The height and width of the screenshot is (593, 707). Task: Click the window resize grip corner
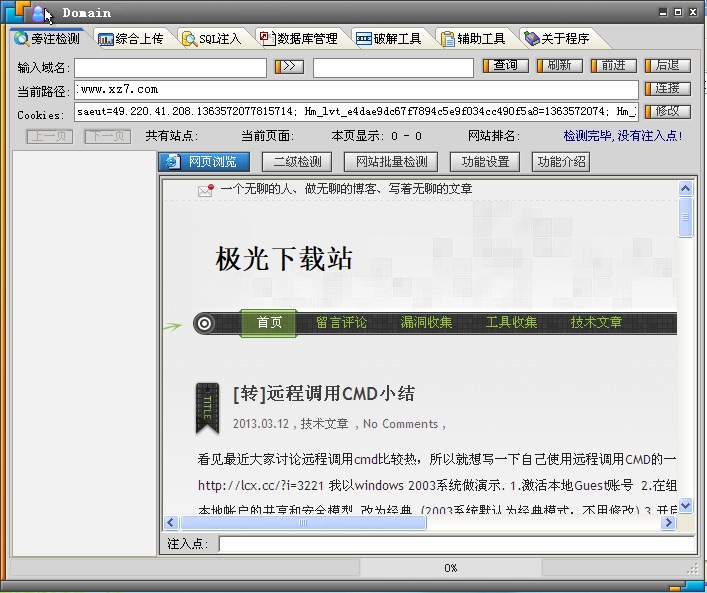[x=693, y=569]
